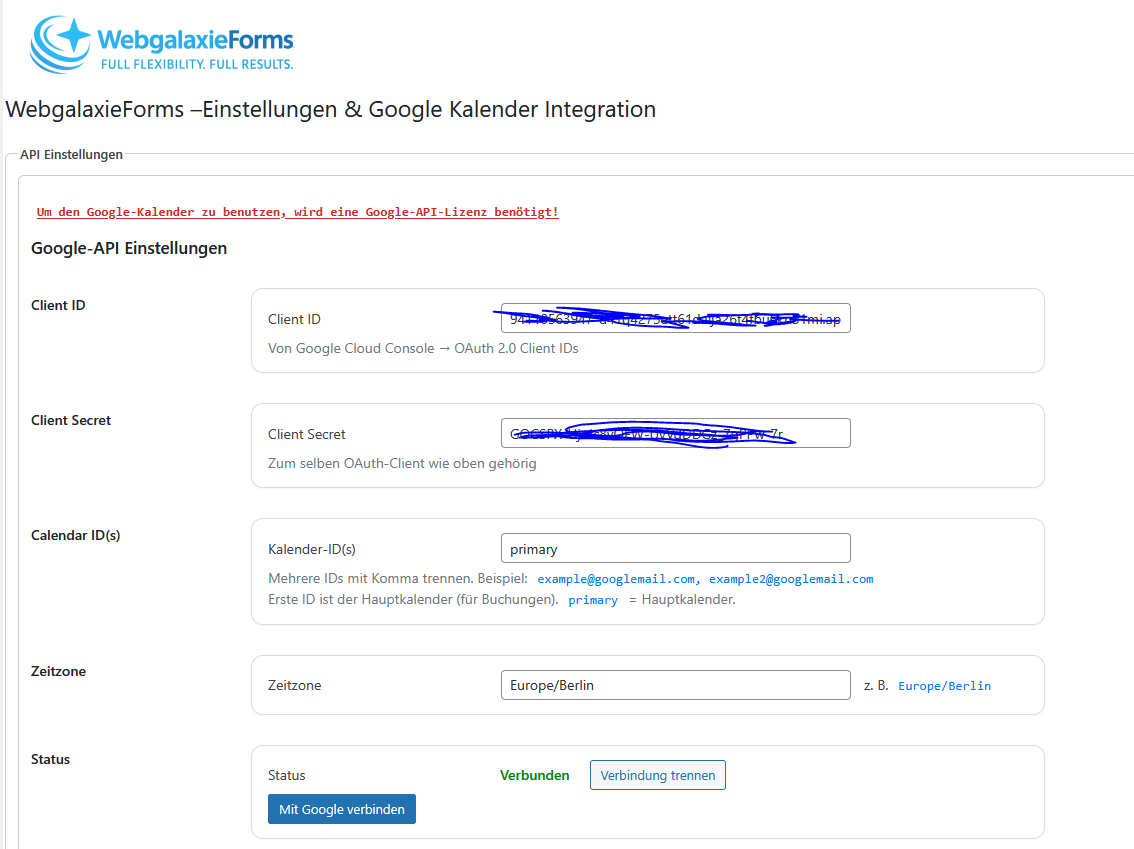Focus the Client ID input field

point(675,319)
